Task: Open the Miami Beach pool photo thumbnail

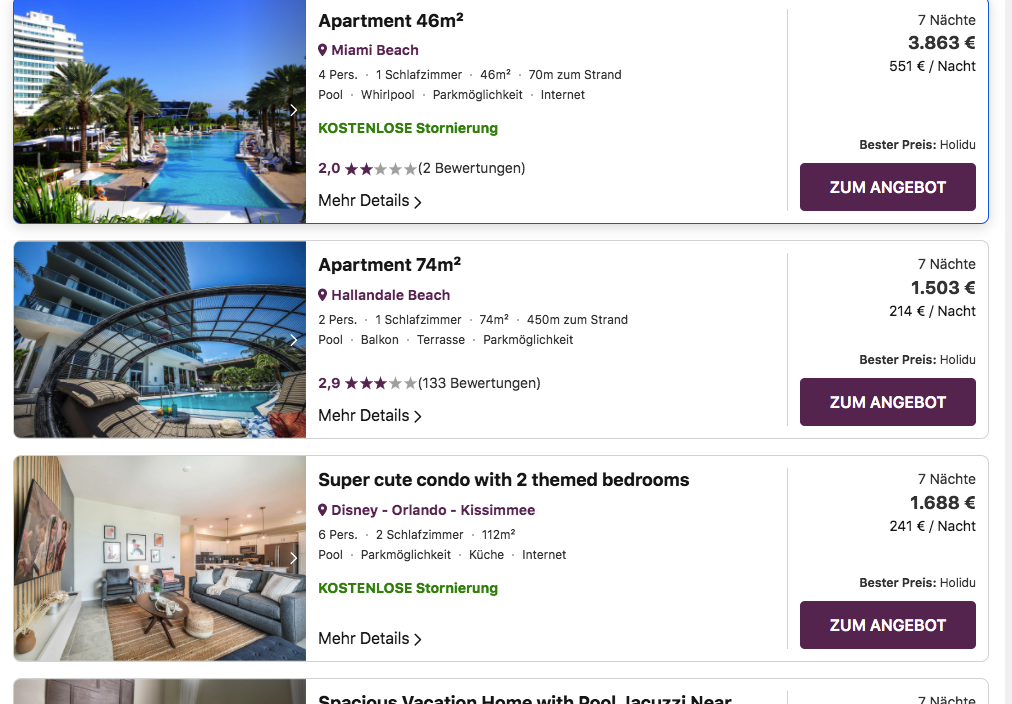Action: coord(160,112)
